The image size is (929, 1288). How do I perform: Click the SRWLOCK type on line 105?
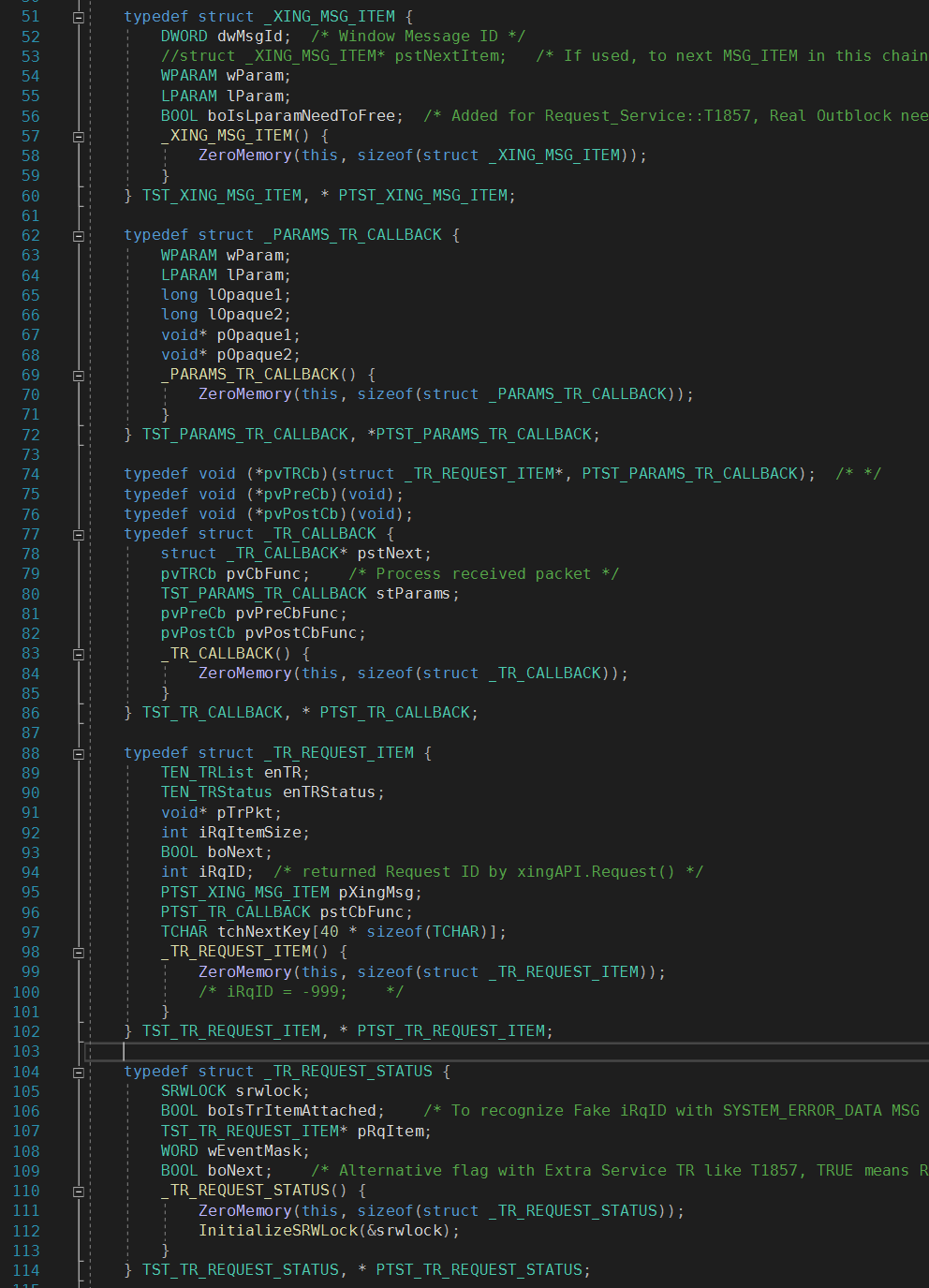[193, 1091]
